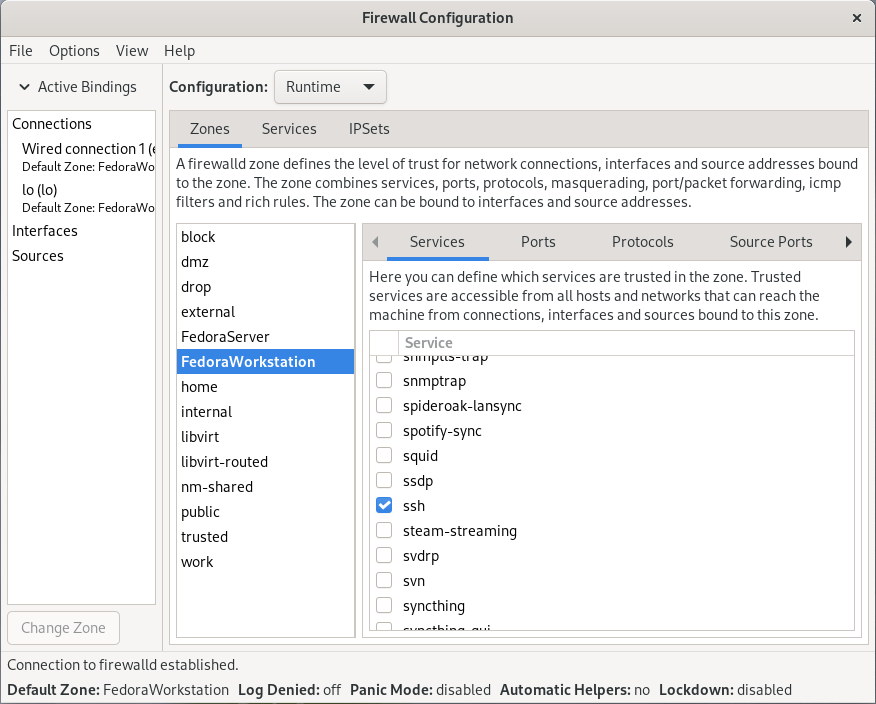Click the Service column header
The width and height of the screenshot is (876, 704).
click(626, 343)
